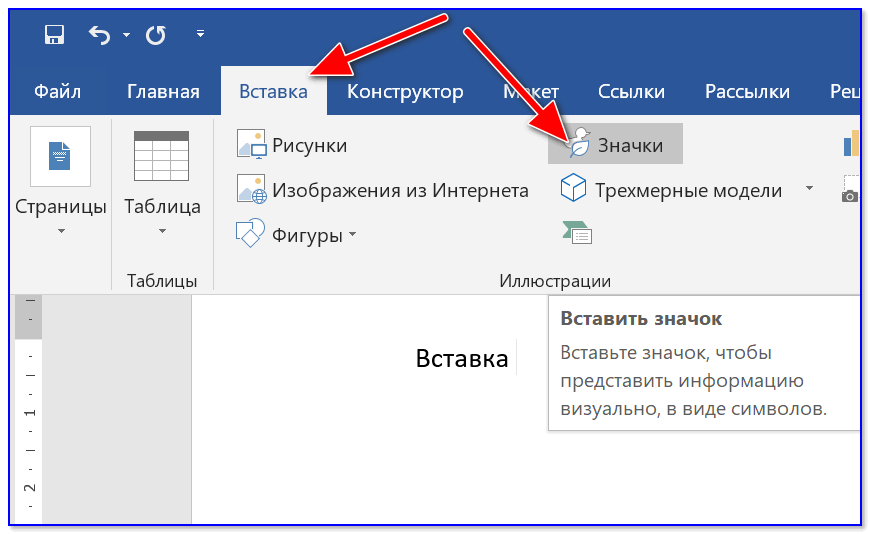The height and width of the screenshot is (534, 870).
Task: Click the Таблица grid icon
Action: pos(161,156)
